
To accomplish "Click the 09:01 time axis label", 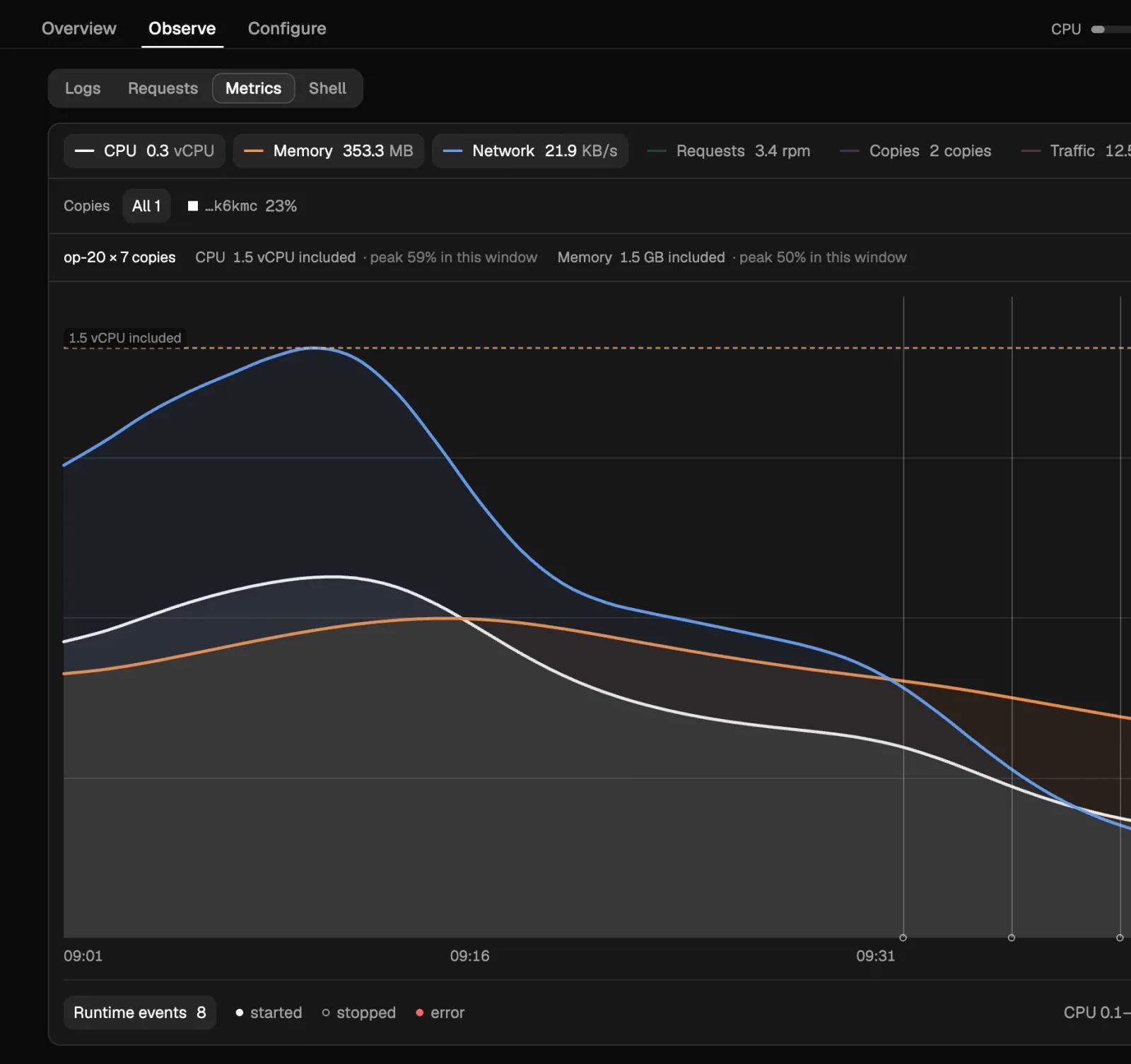I will click(x=83, y=956).
